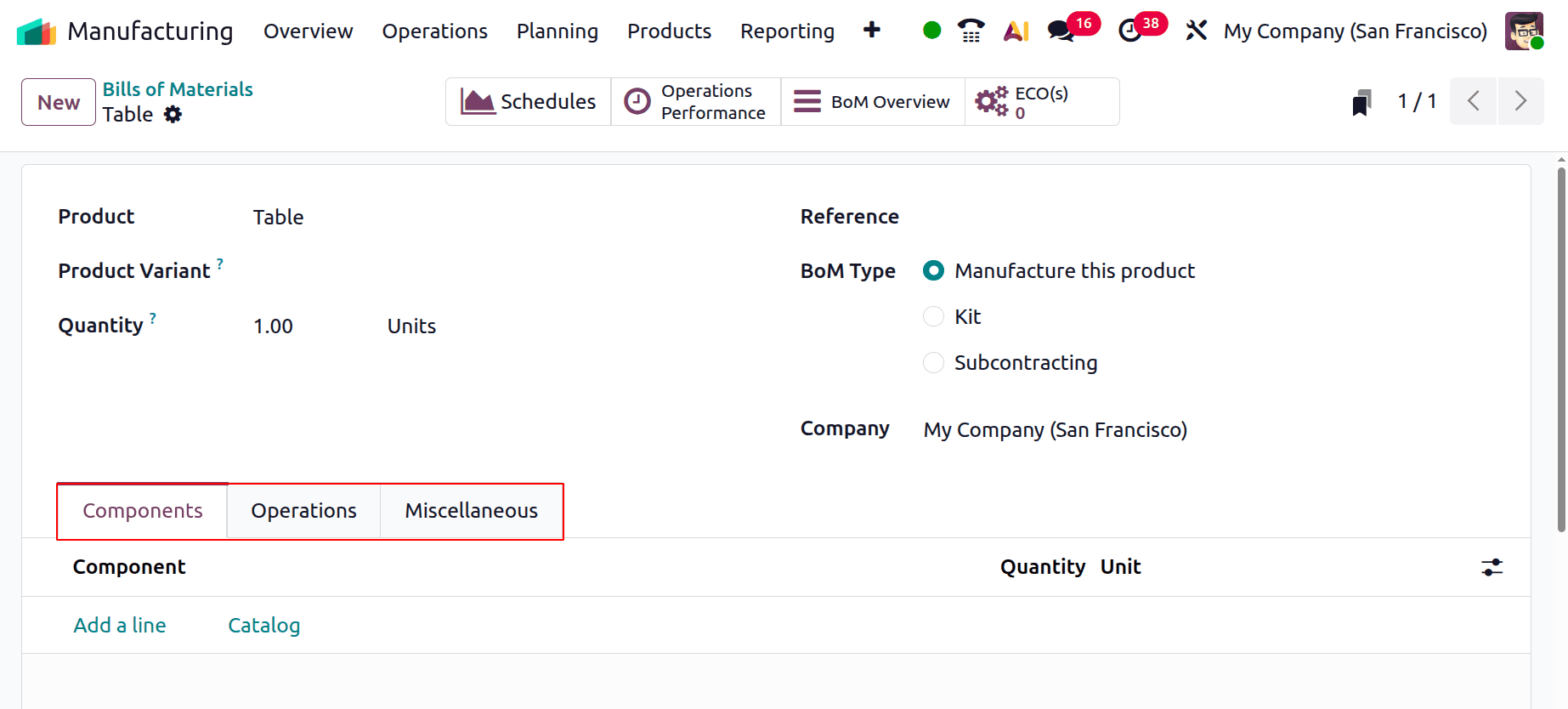Click the New button
This screenshot has height=709, width=1568.
pyautogui.click(x=59, y=102)
